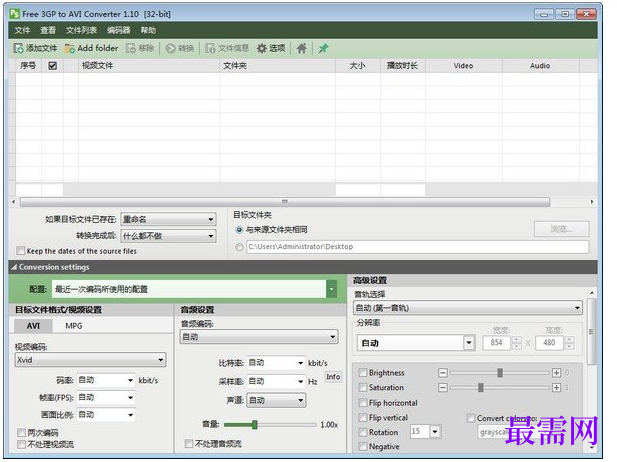Click the green pin icon in the toolbar
Viewport: 617px width, 462px height.
click(323, 48)
